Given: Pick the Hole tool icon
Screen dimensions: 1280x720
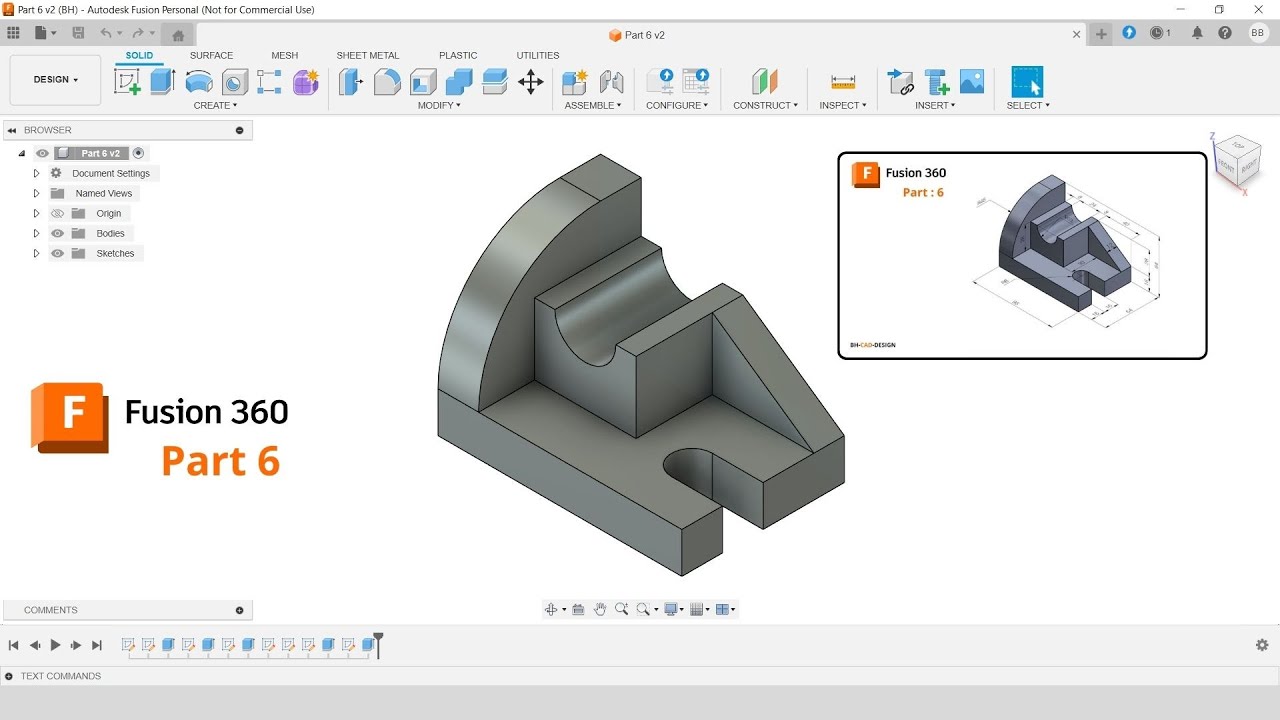Looking at the screenshot, I should click(x=235, y=82).
